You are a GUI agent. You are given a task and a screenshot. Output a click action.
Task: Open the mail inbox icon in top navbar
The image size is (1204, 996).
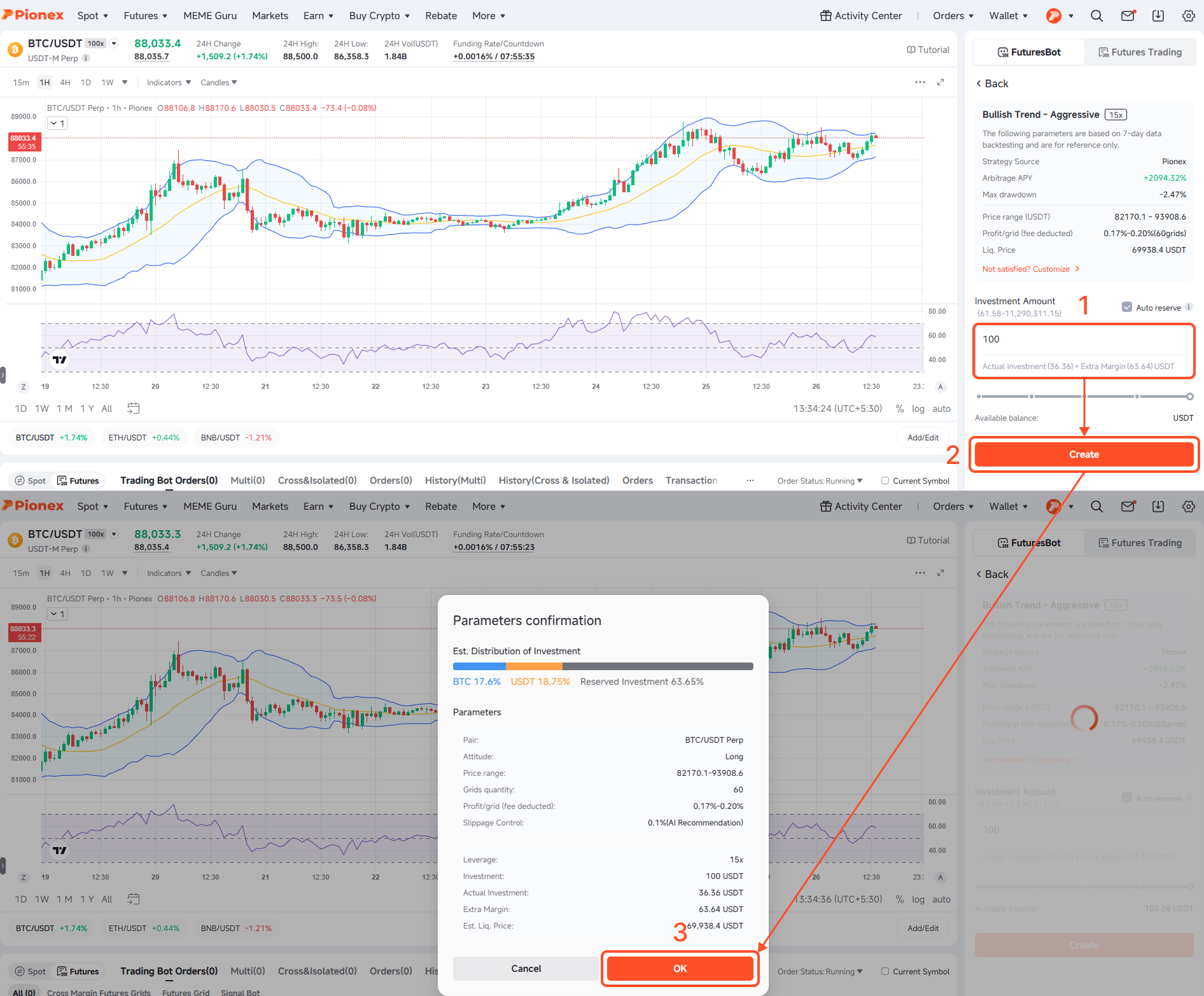1128,16
